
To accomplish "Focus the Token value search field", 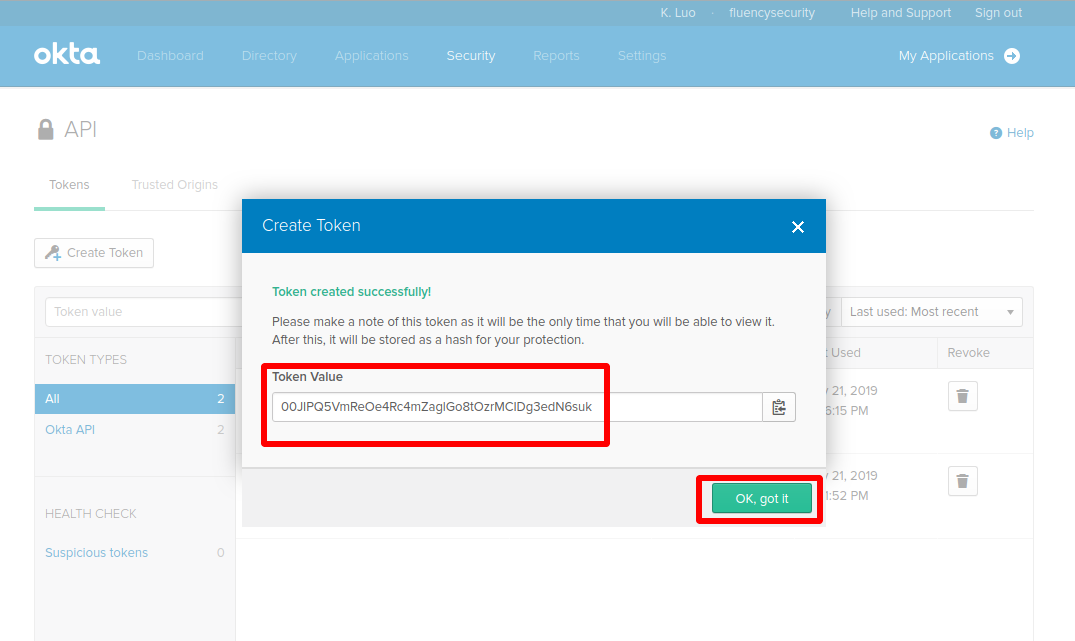I will tap(144, 312).
